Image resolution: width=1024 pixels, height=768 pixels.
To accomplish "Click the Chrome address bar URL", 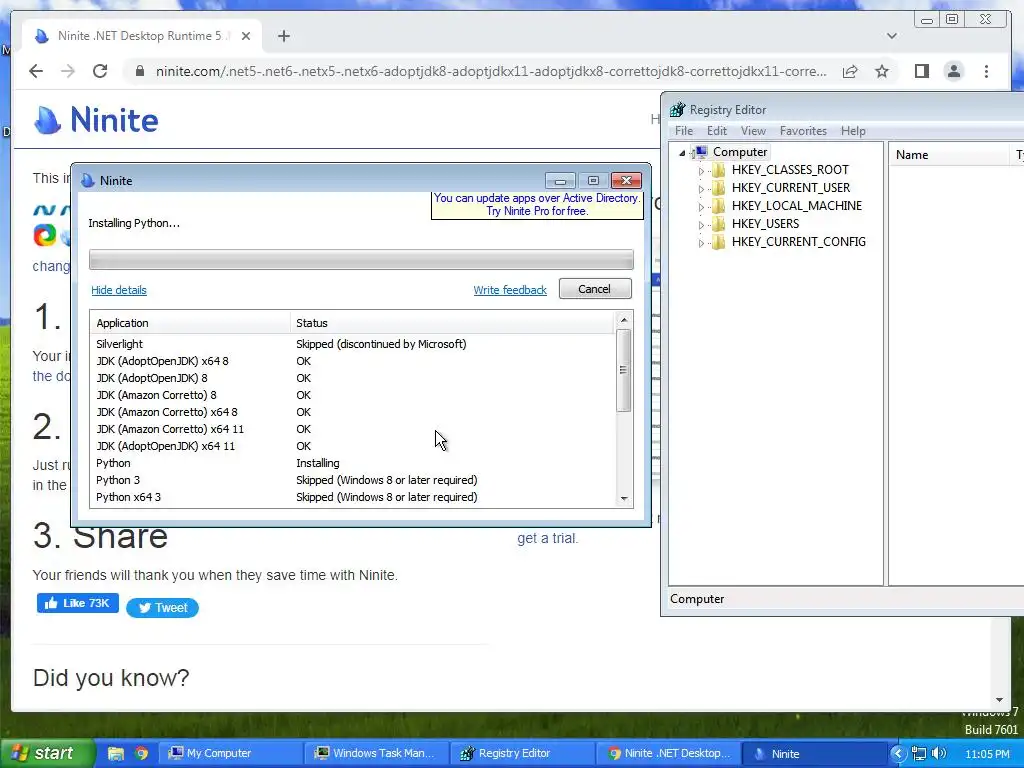I will [490, 71].
